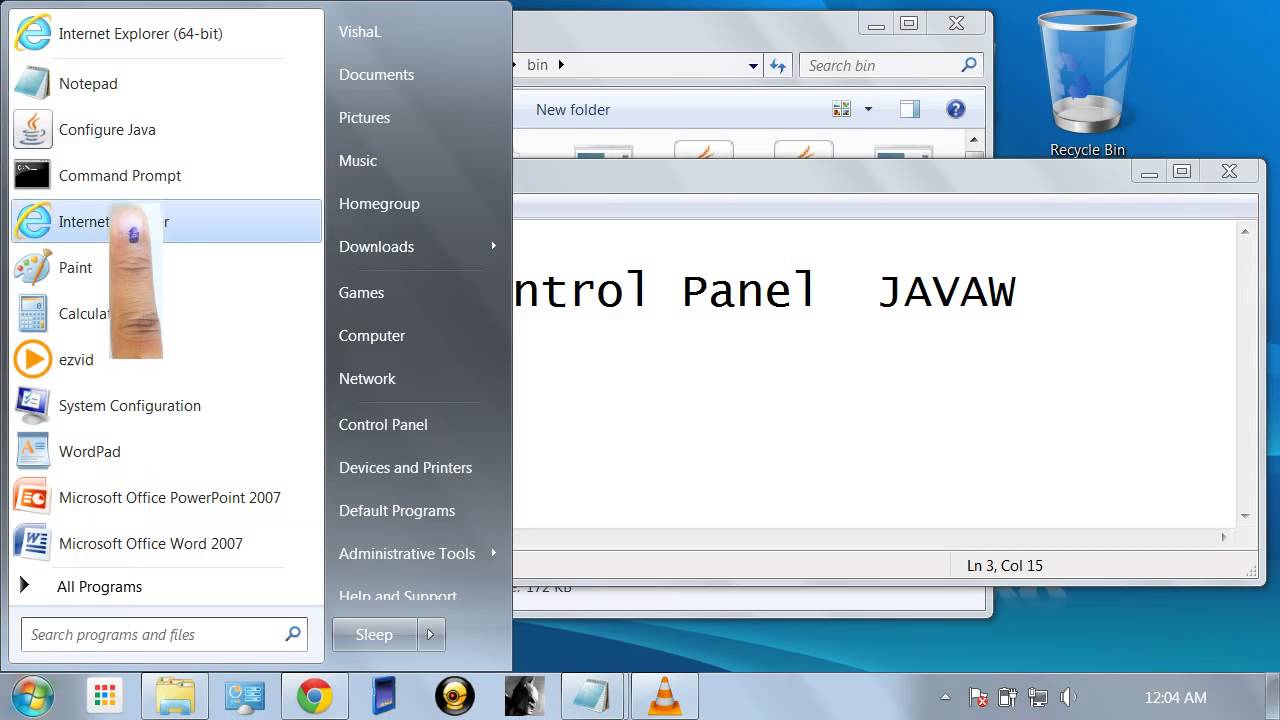Open the control panel taskbar icon

244,695
